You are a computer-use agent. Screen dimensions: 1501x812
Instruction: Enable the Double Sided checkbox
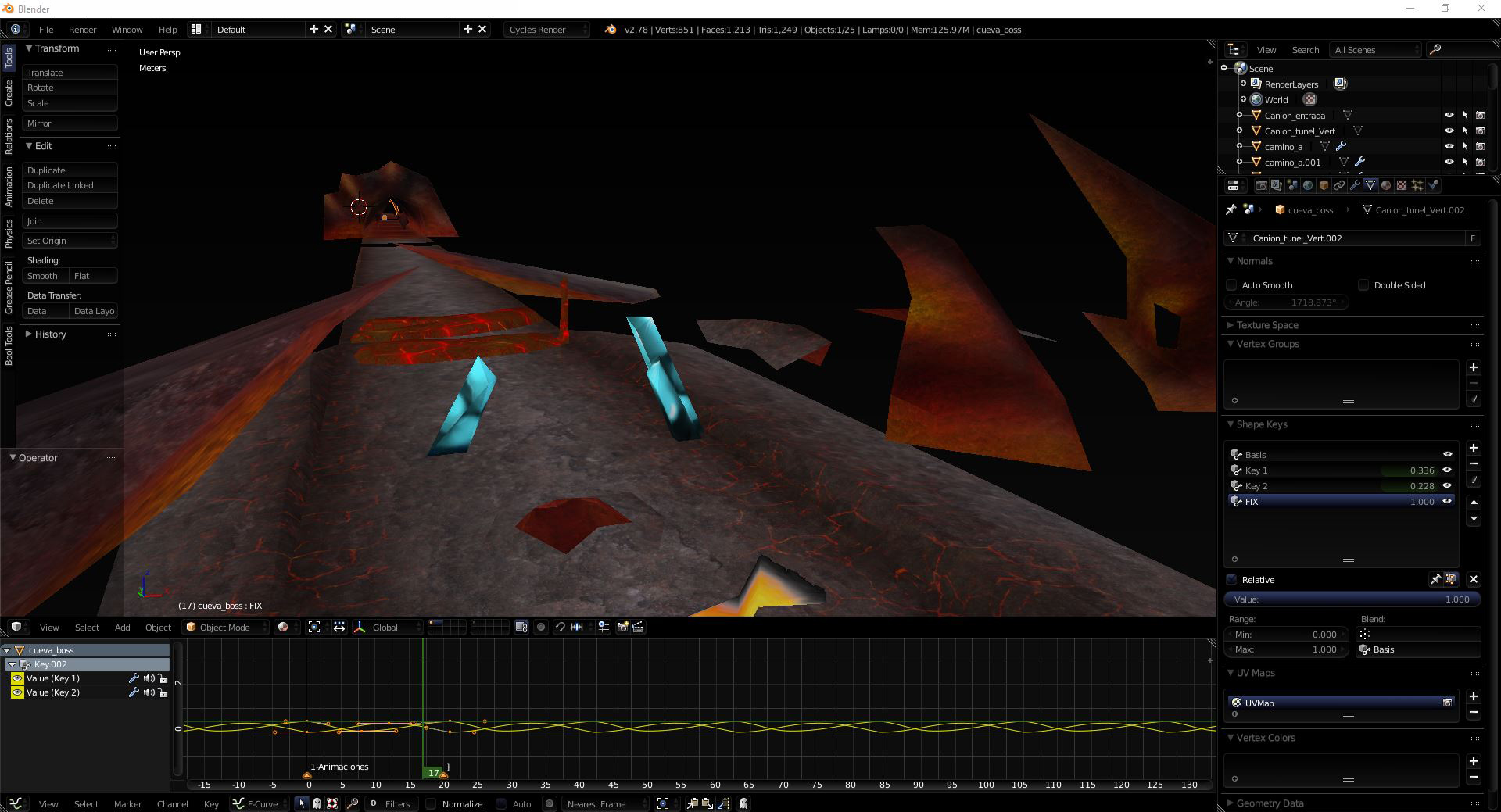click(x=1363, y=285)
